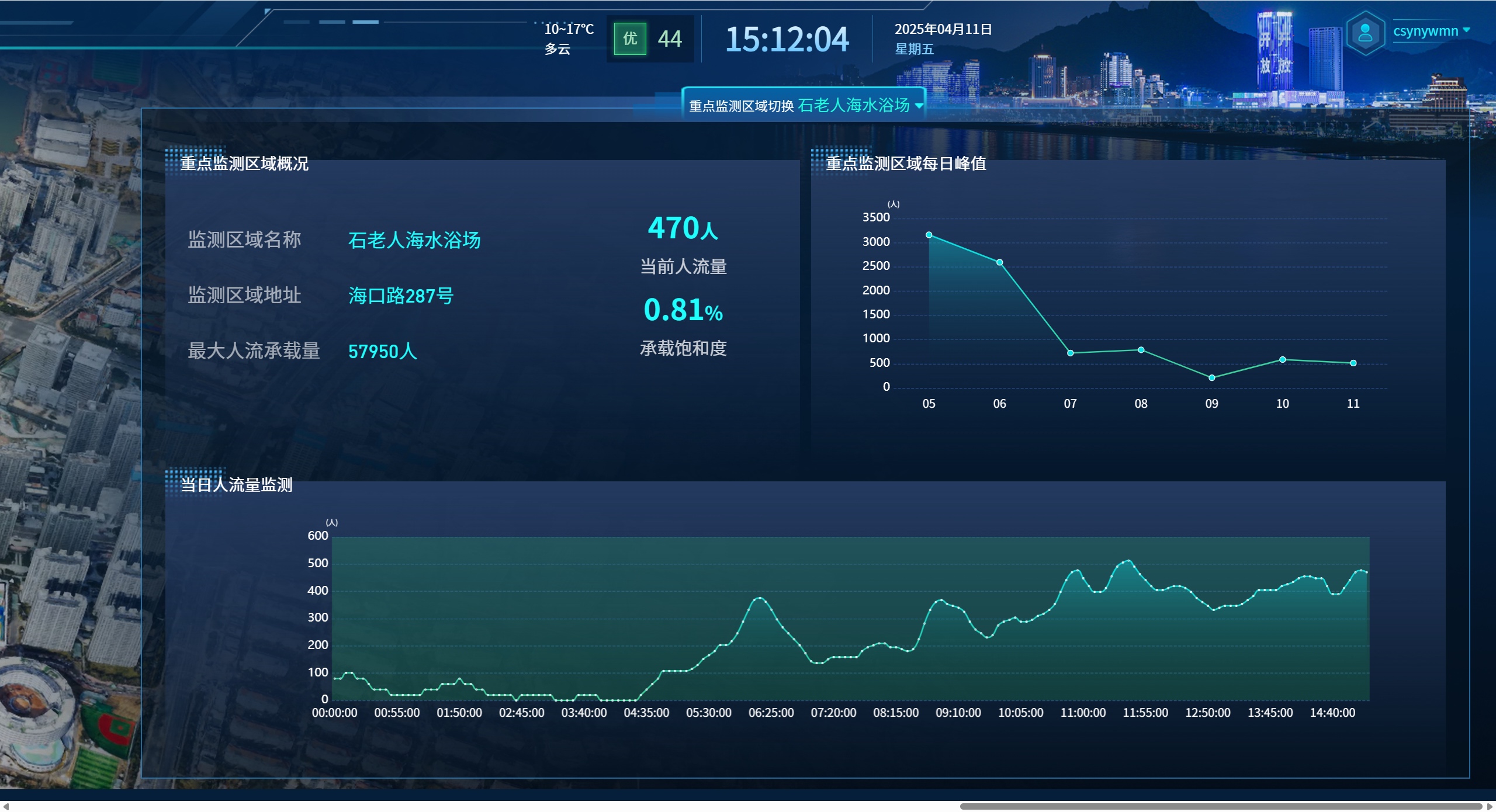Image resolution: width=1496 pixels, height=812 pixels.
Task: Click the 15:12:04 clock display
Action: (787, 39)
